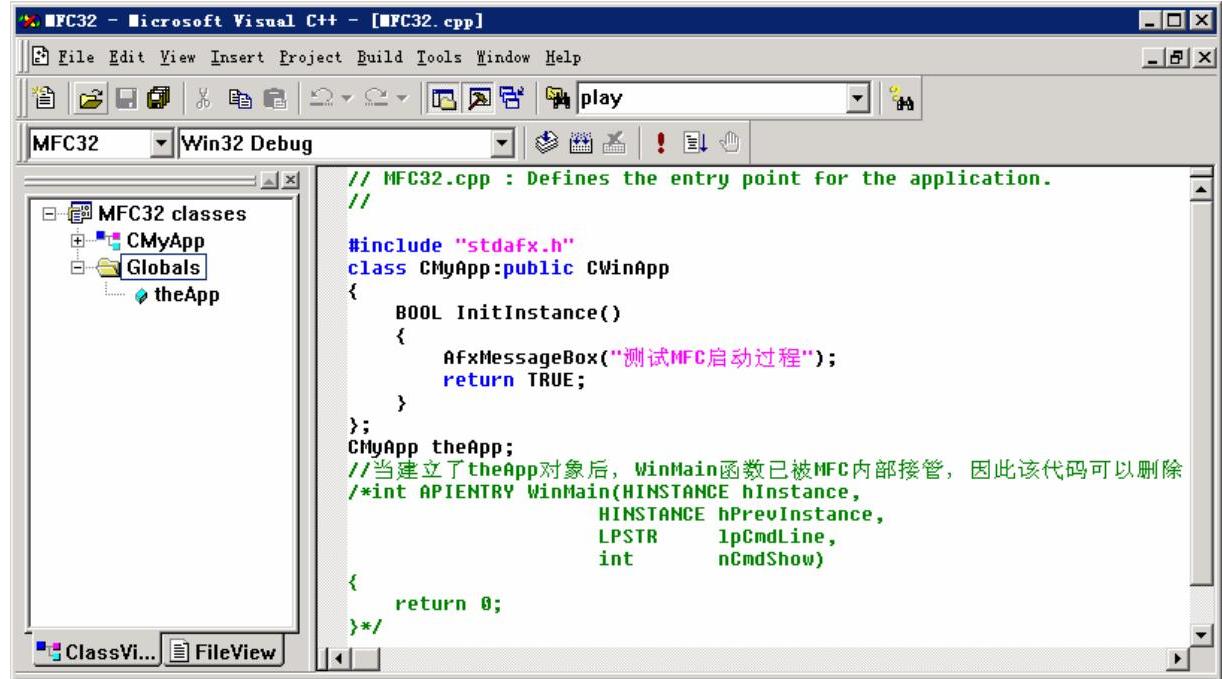Viewport: 1222px width, 679px height.
Task: Click the theApp variable icon
Action: (x=141, y=295)
